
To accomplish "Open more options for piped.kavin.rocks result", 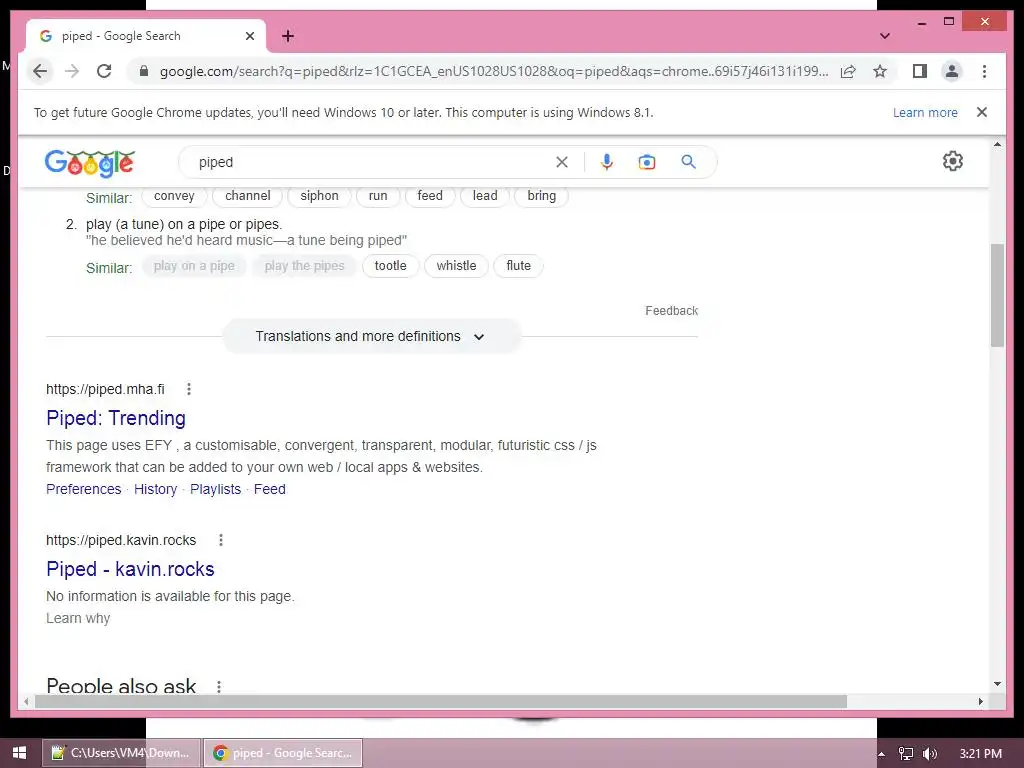I will point(221,540).
